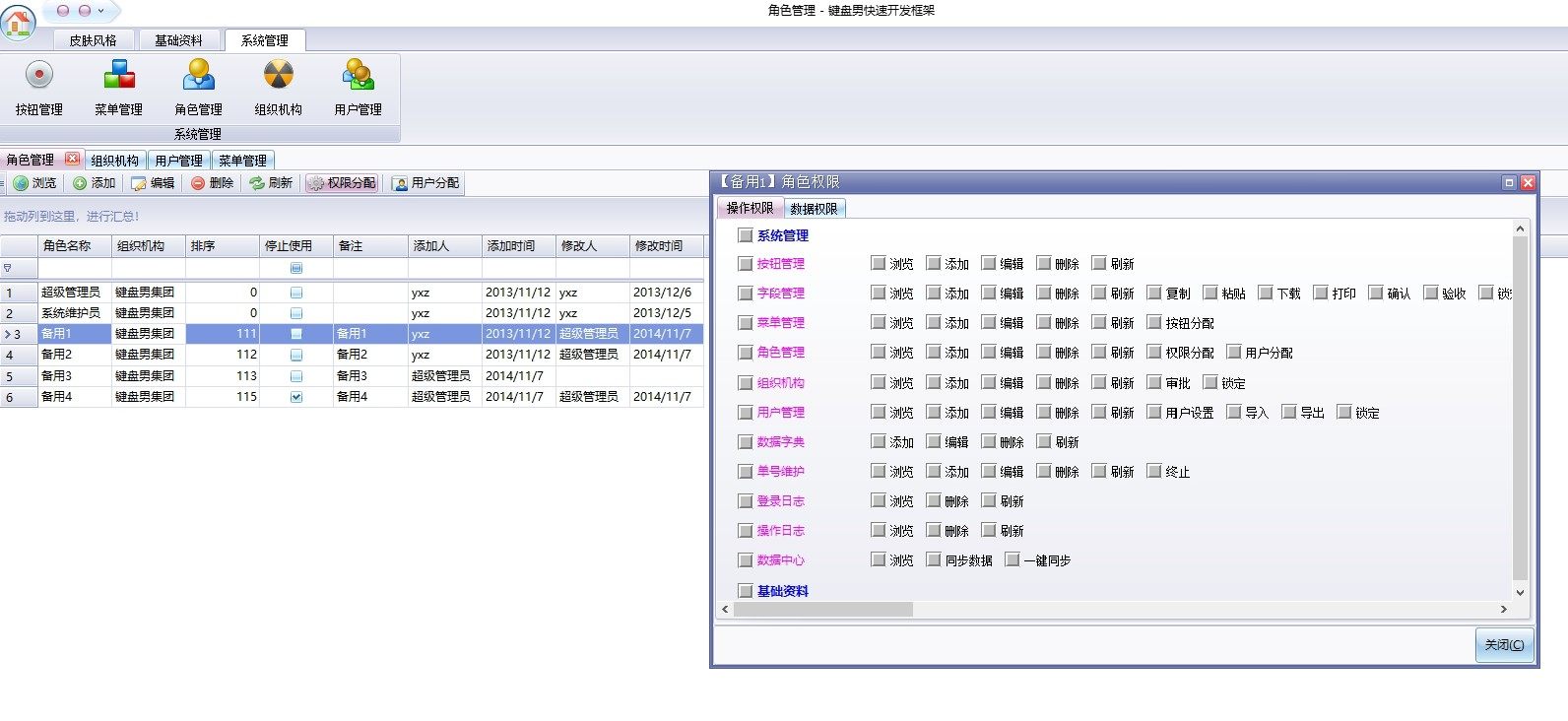Click the 组织机构 ribbon icon
Screen dimensions: 1568x721
pyautogui.click(x=278, y=88)
